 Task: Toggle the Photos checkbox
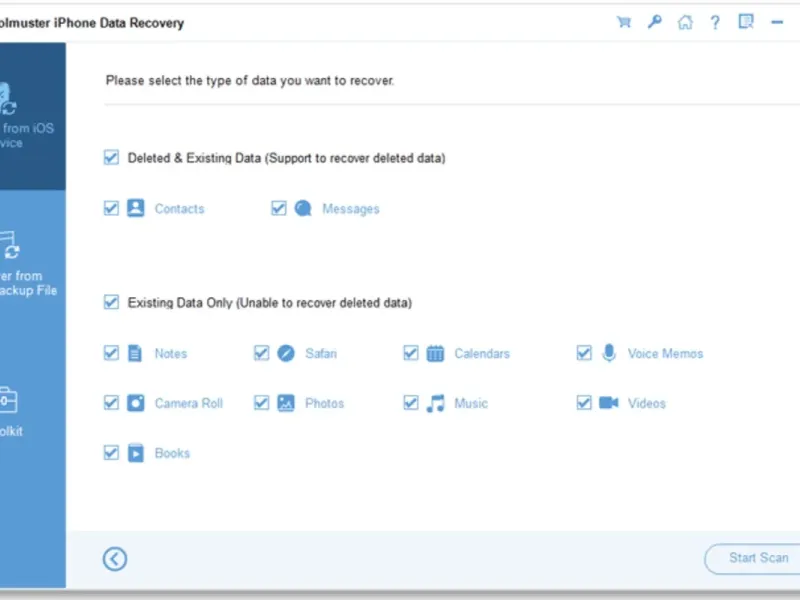tap(261, 403)
